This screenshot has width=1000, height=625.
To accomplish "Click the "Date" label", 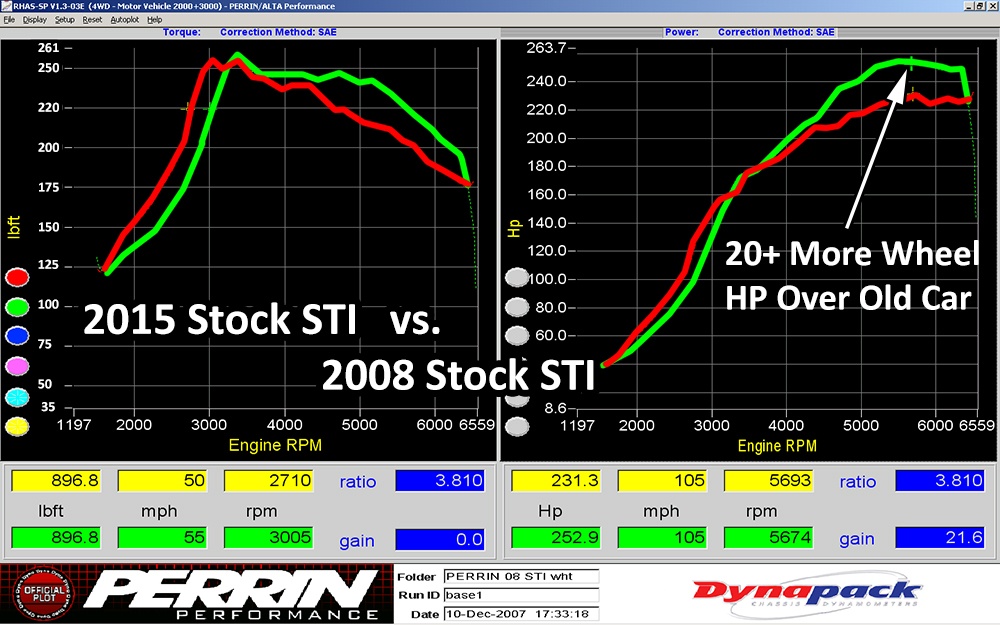I will click(x=425, y=614).
